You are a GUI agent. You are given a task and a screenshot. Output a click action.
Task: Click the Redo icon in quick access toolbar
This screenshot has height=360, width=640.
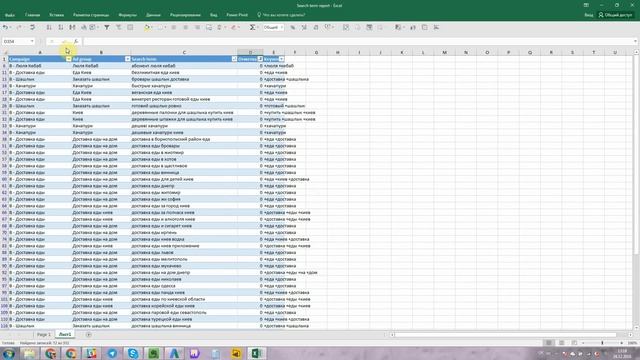(x=19, y=27)
